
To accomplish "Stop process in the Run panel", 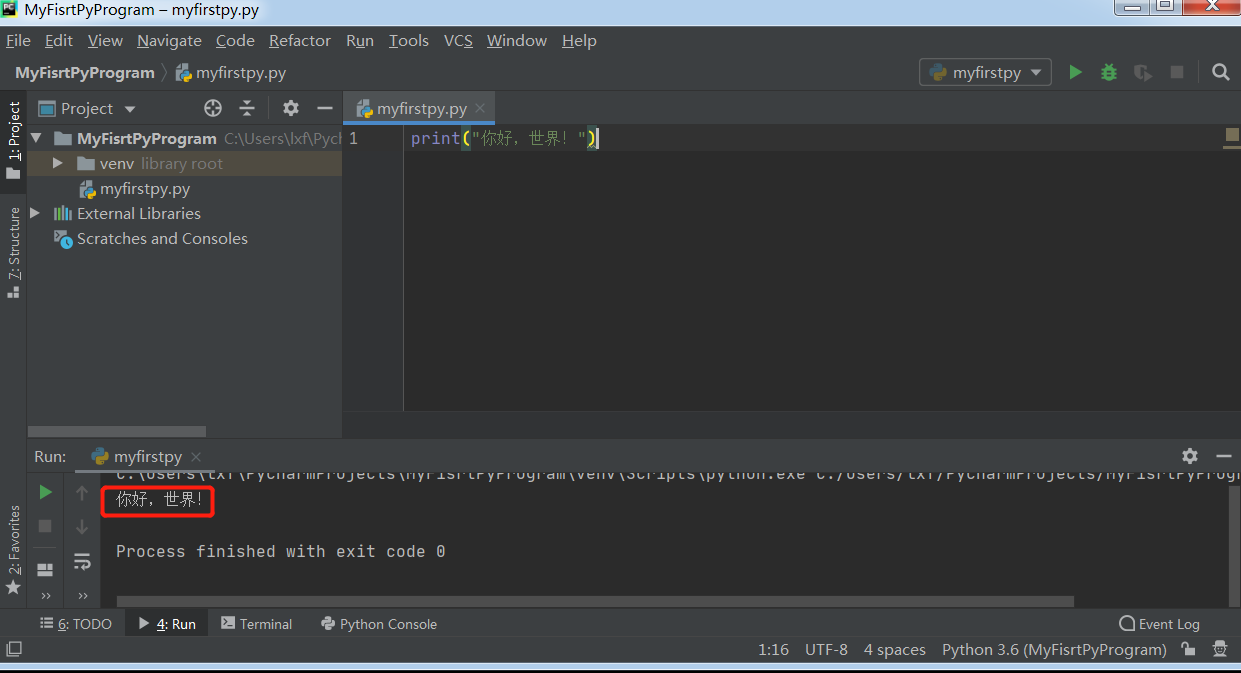I will (45, 526).
